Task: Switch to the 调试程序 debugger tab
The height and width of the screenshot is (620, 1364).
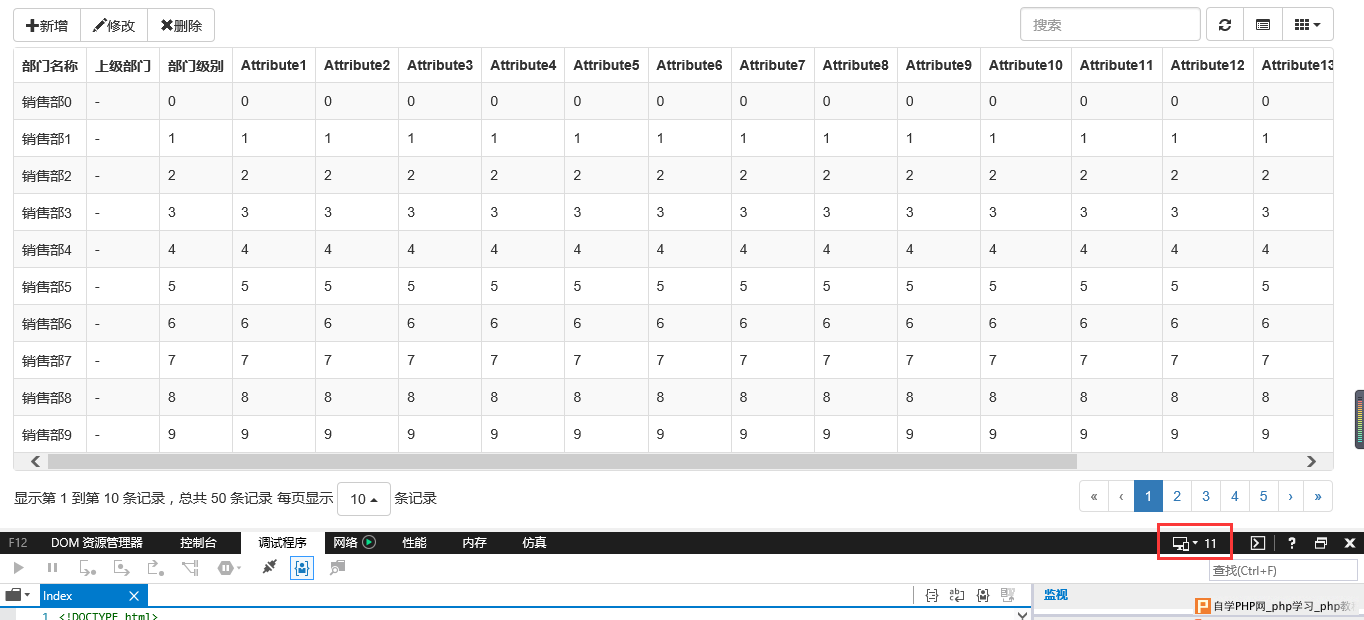Action: click(282, 543)
